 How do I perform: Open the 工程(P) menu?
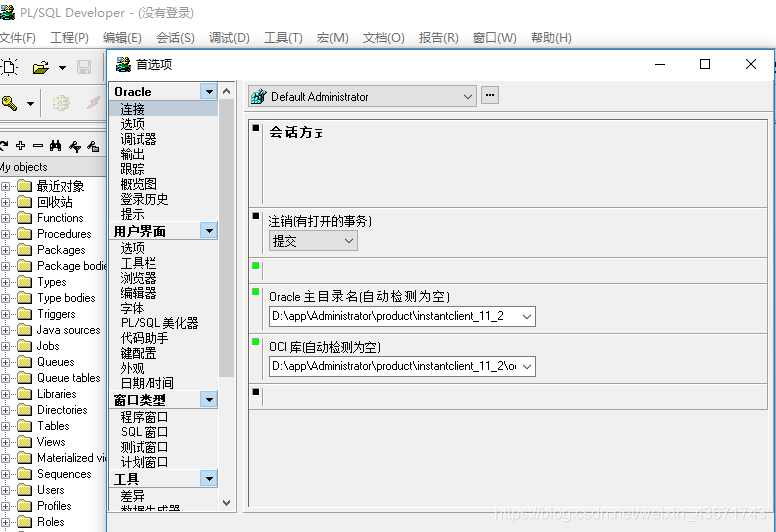pyautogui.click(x=69, y=38)
